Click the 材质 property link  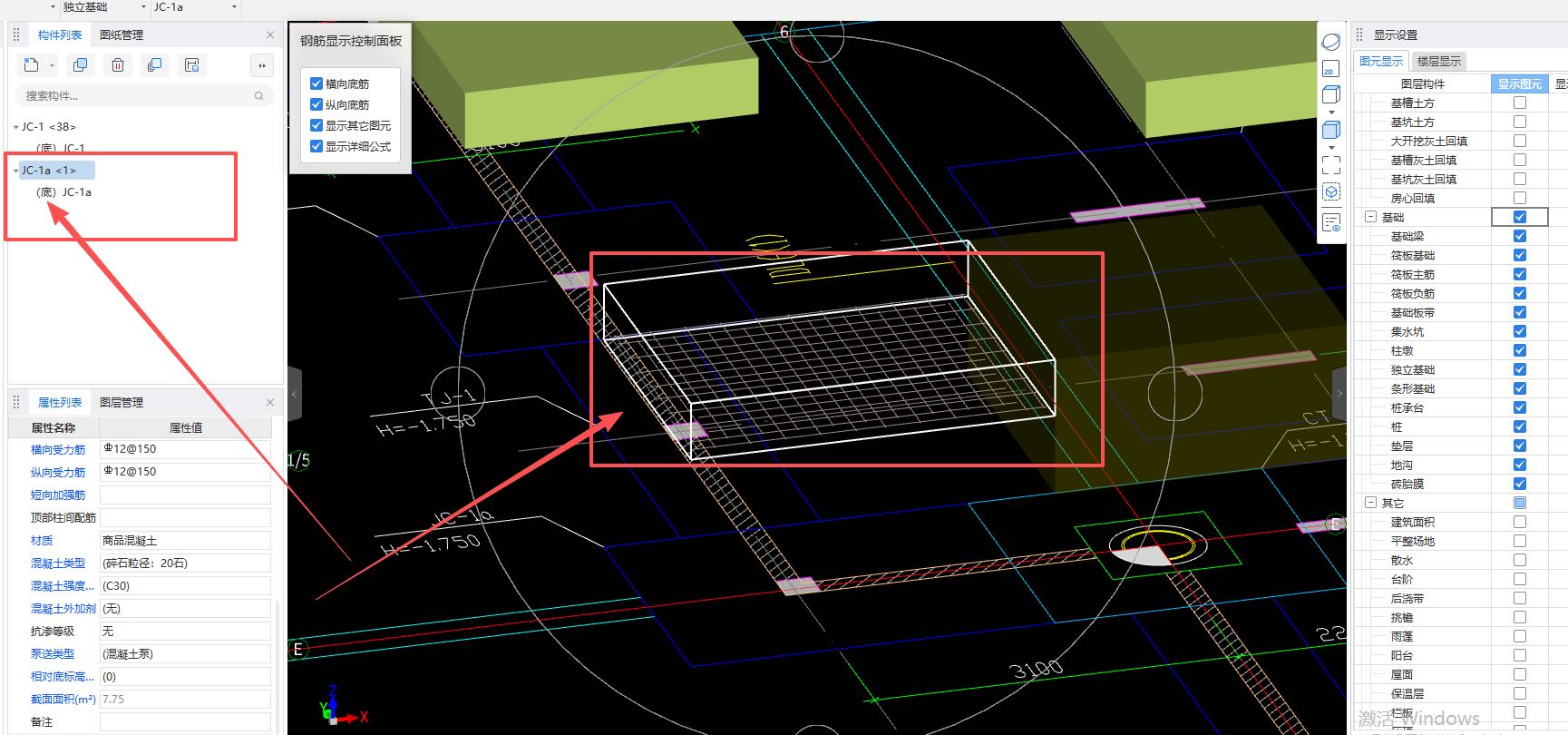coord(42,540)
